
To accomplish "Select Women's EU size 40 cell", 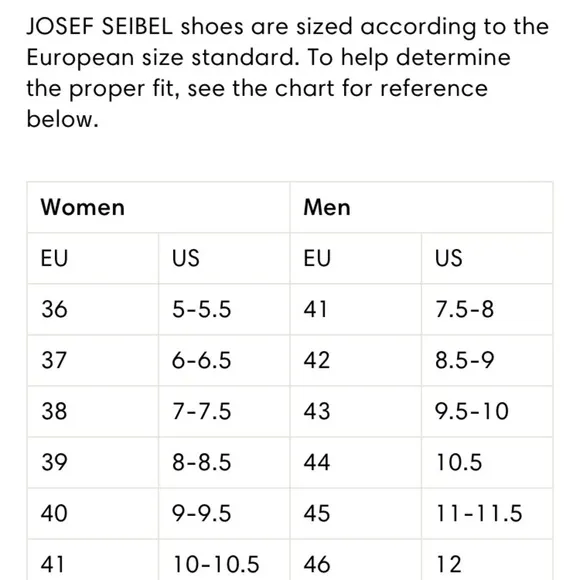I will pos(93,513).
